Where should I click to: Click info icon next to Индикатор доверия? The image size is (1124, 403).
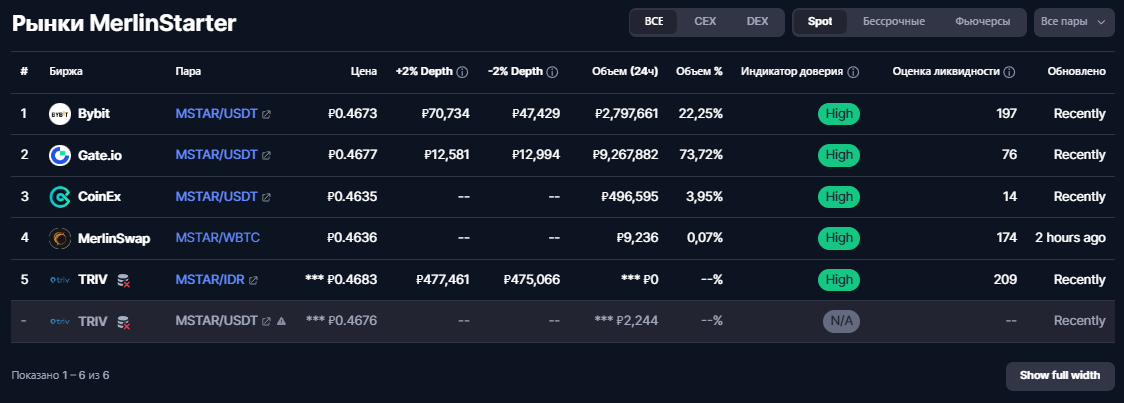[853, 72]
